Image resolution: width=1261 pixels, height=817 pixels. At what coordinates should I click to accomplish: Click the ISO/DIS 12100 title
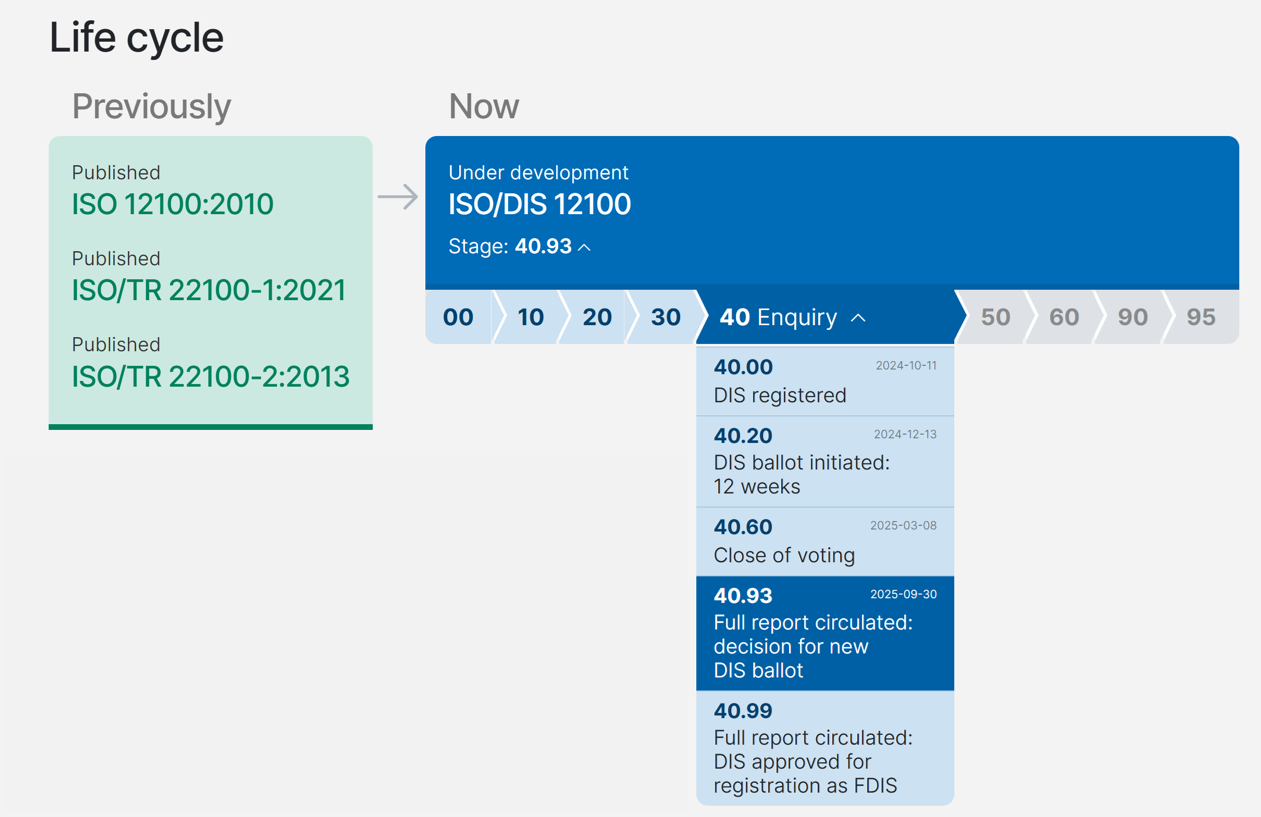(539, 204)
